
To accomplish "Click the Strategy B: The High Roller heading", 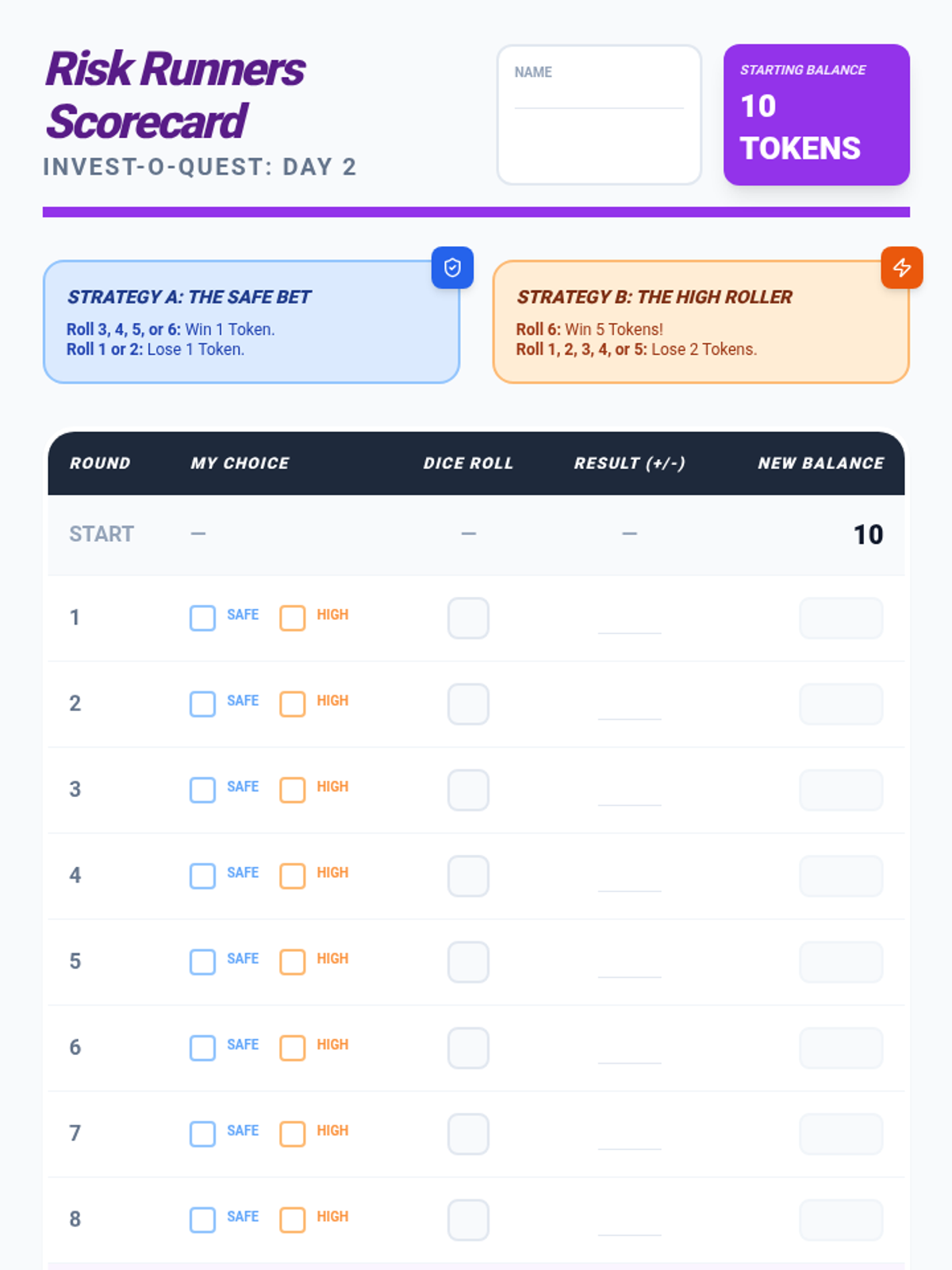I will pos(654,297).
